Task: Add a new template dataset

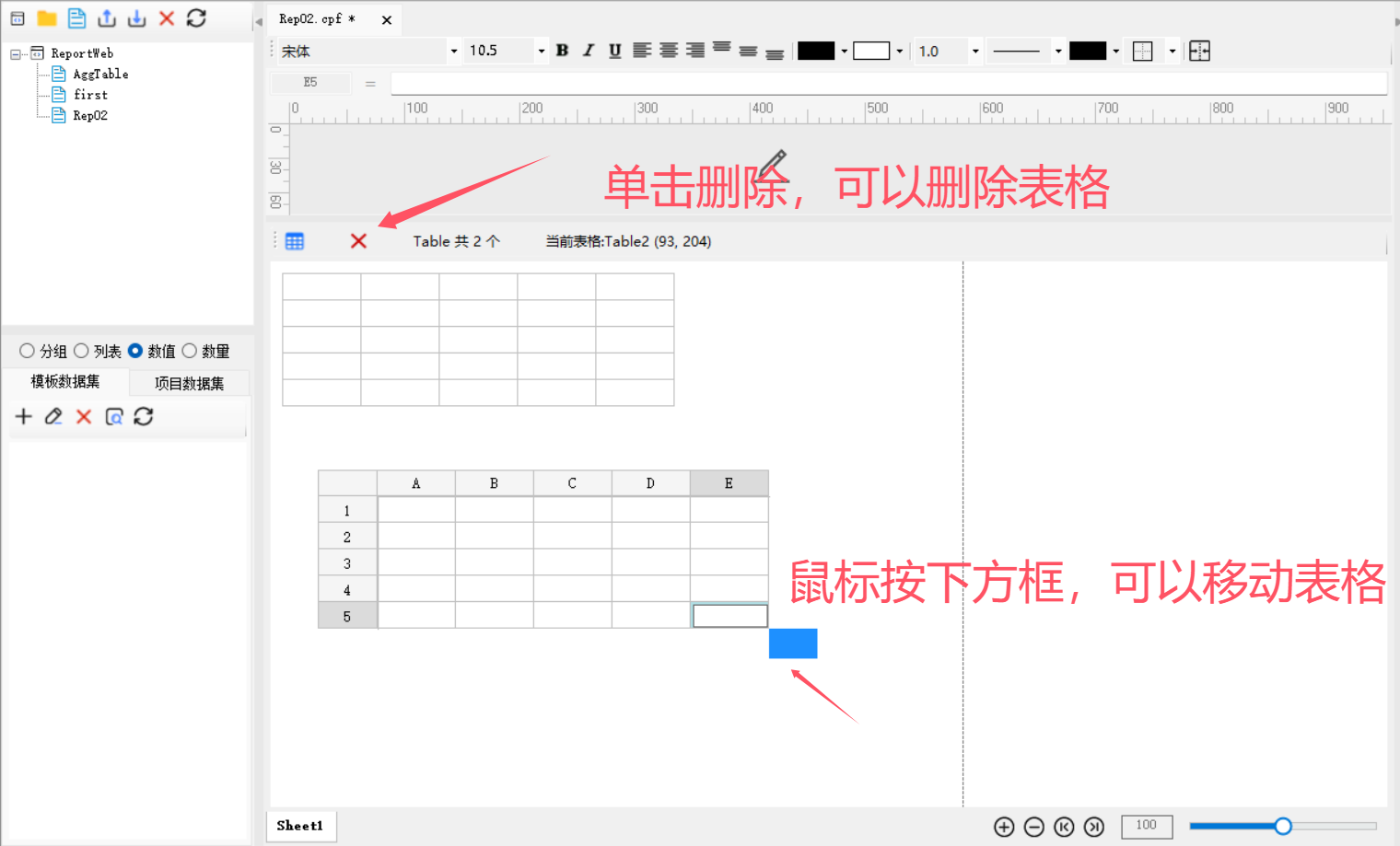Action: click(24, 417)
